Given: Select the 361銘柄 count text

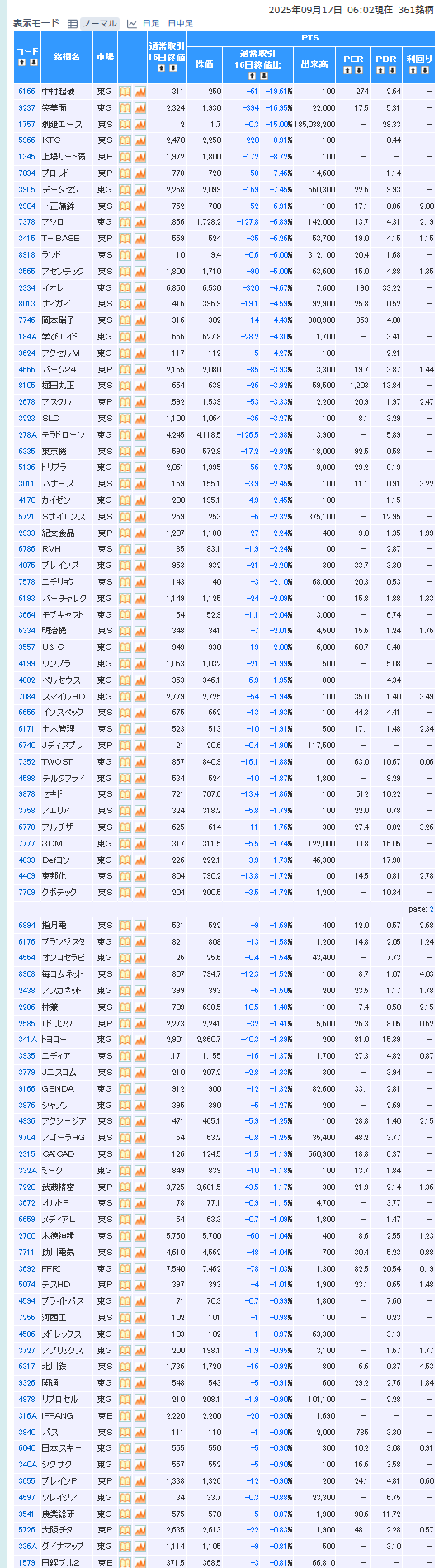Looking at the screenshot, I should pyautogui.click(x=416, y=10).
